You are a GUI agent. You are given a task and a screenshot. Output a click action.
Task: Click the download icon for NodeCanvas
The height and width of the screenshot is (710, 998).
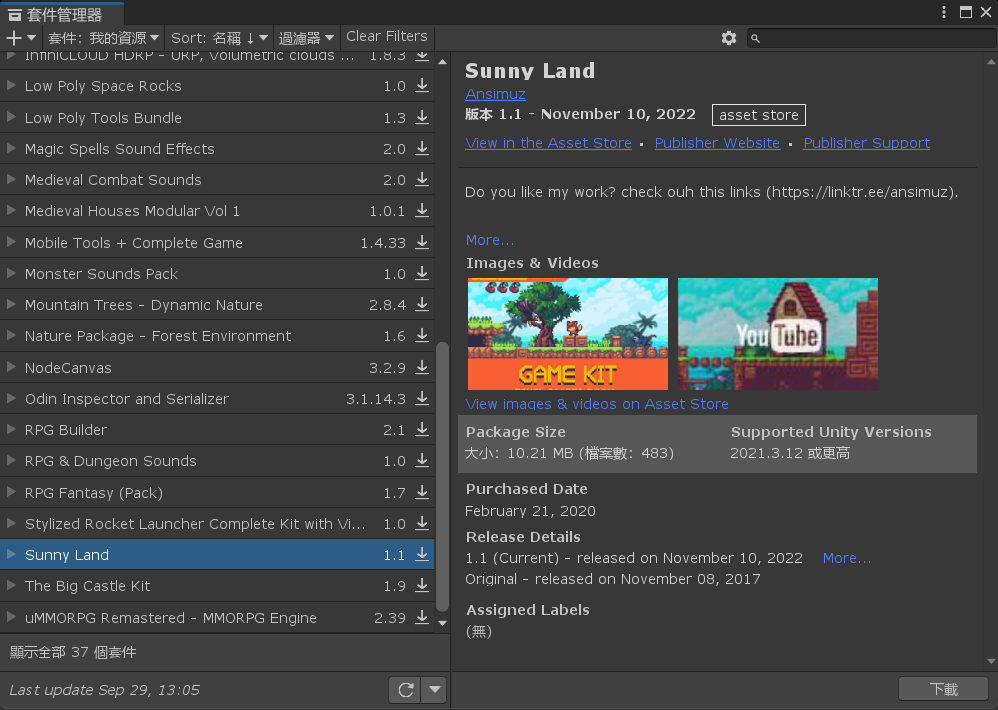pyautogui.click(x=422, y=367)
